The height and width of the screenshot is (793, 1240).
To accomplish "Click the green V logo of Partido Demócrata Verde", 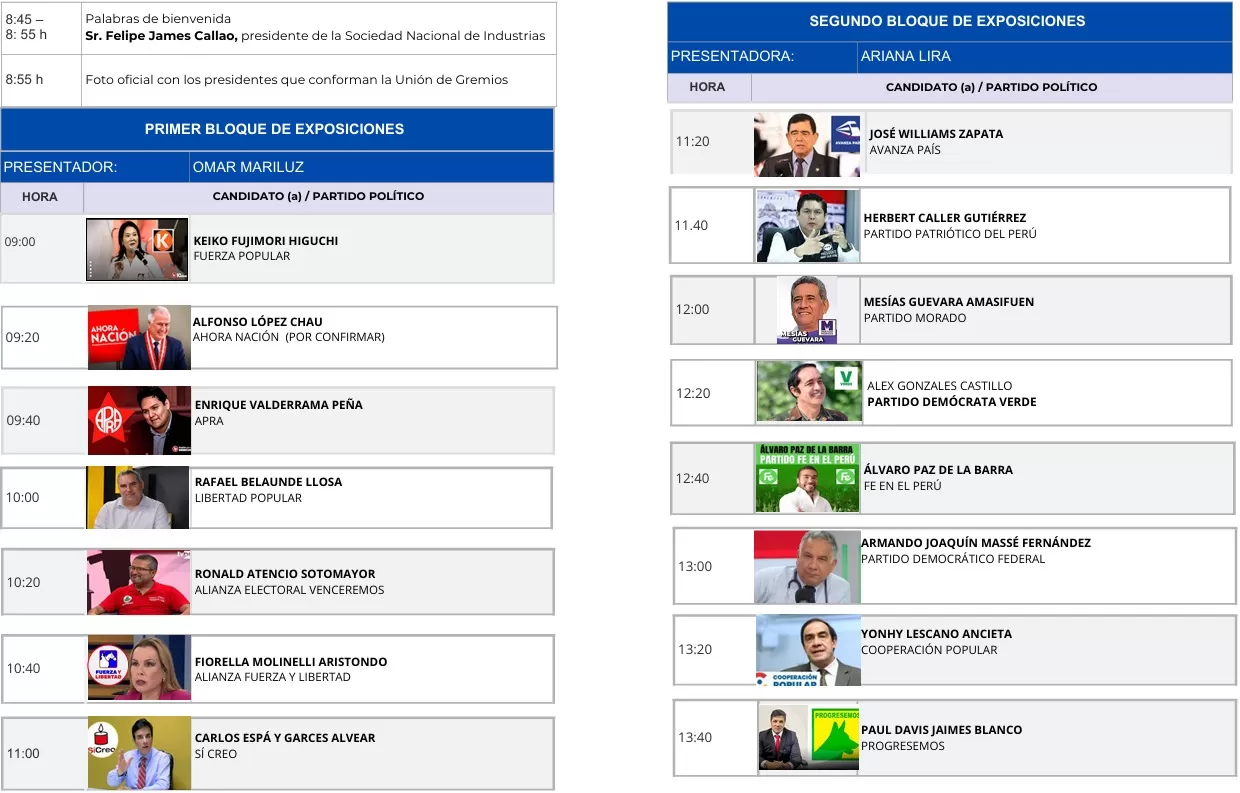I will pyautogui.click(x=846, y=378).
